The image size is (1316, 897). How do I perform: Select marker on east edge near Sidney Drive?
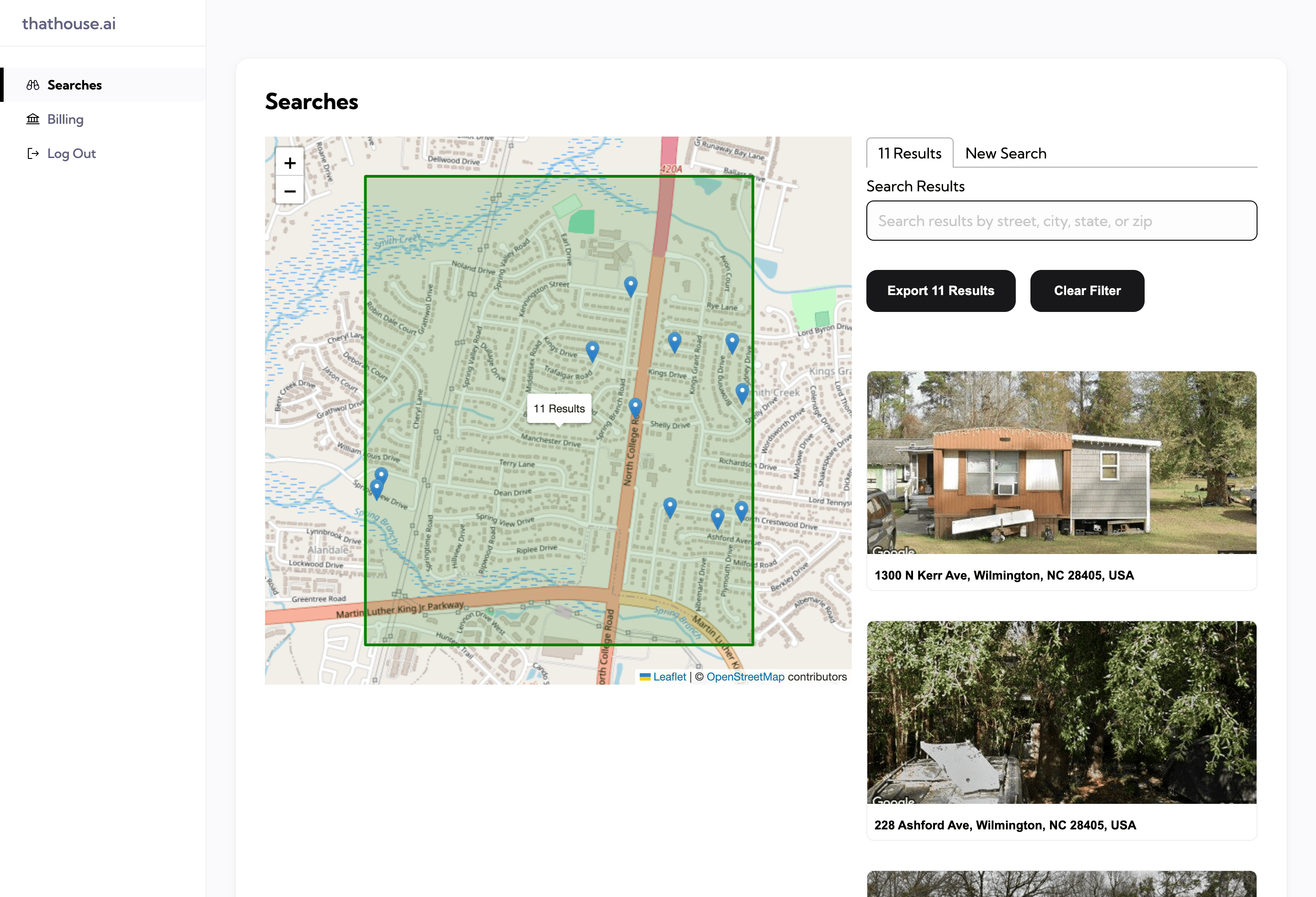pos(742,394)
